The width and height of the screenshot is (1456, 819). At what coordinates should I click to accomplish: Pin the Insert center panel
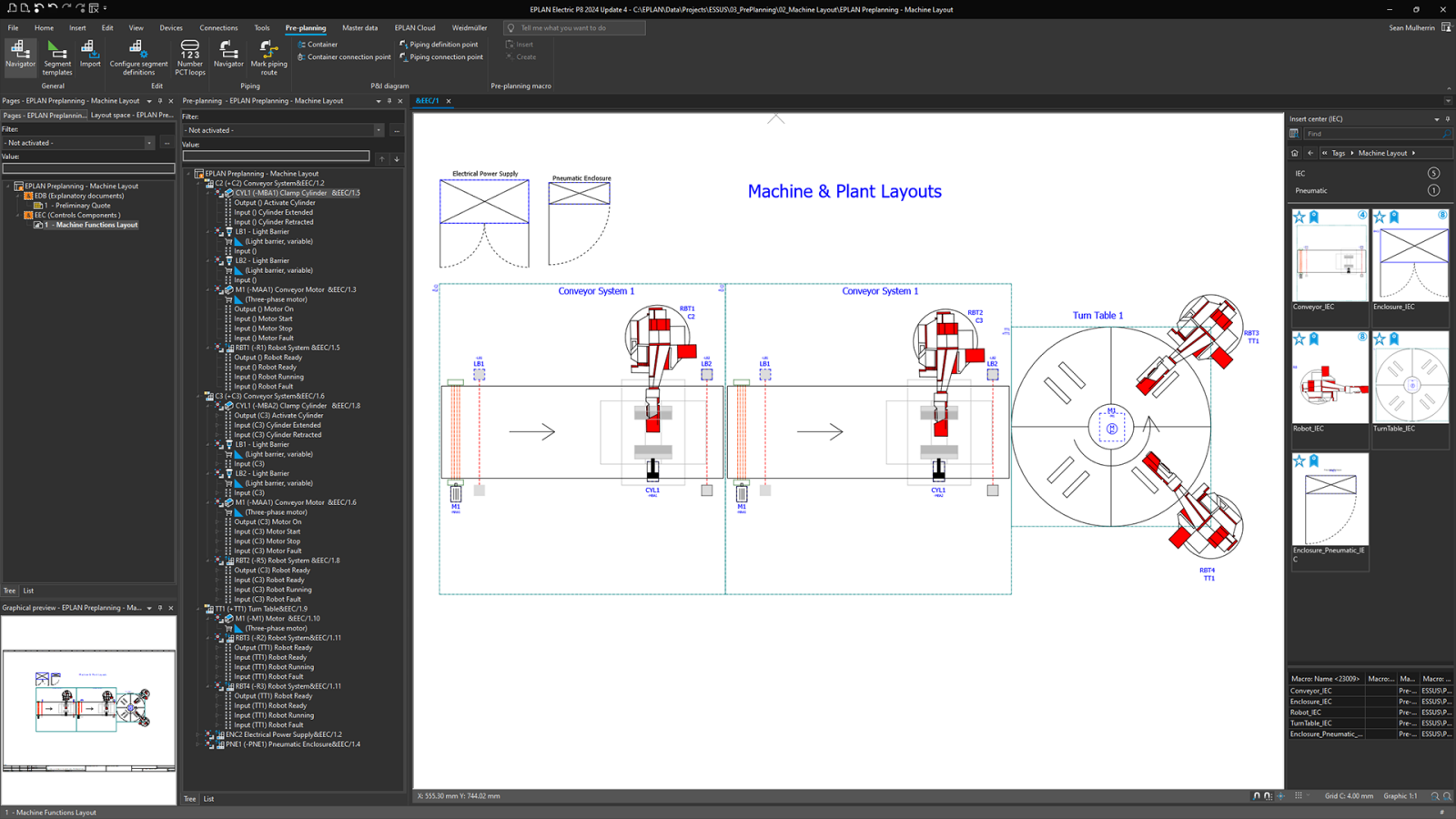[1447, 118]
